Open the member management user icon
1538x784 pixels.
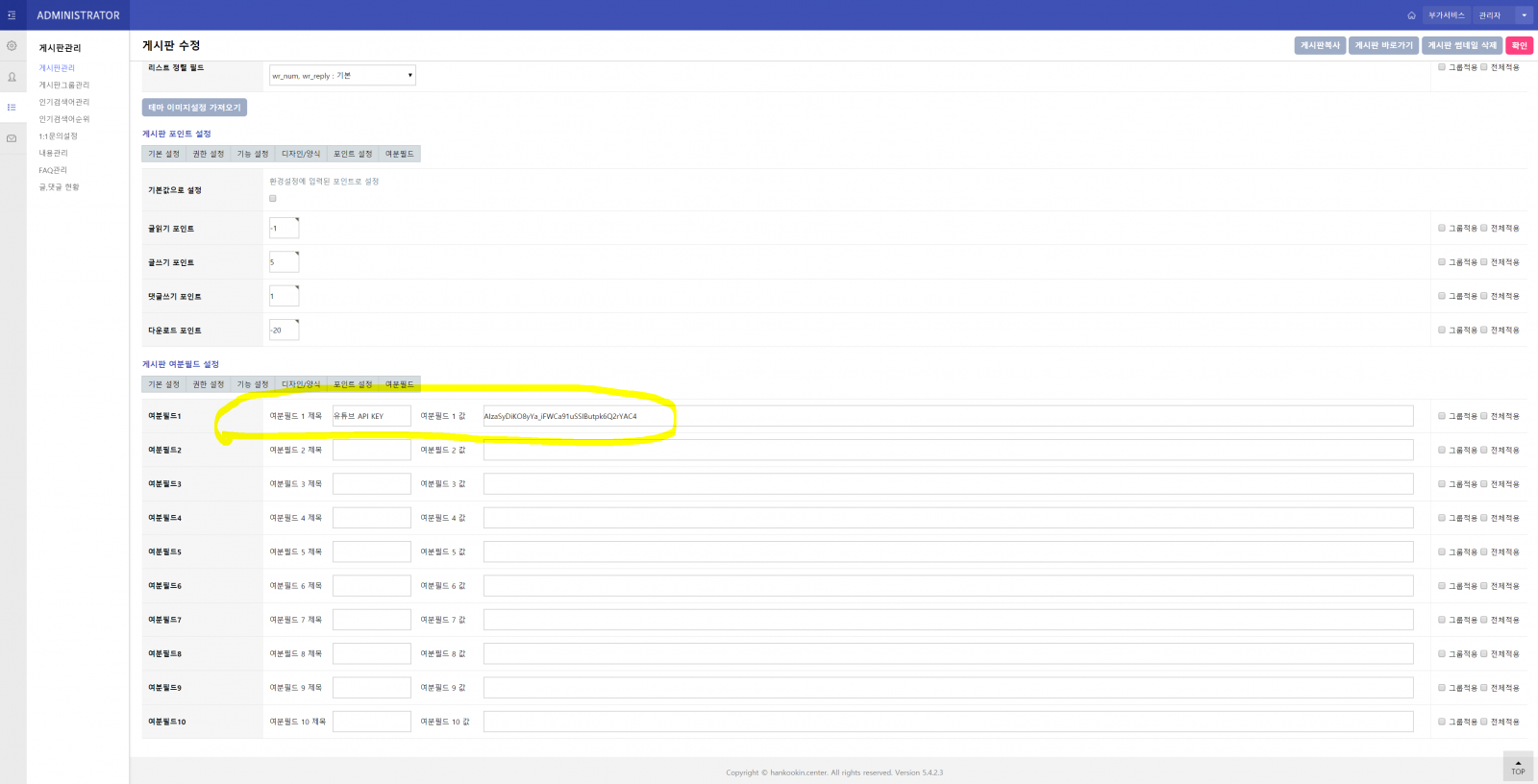tap(12, 77)
